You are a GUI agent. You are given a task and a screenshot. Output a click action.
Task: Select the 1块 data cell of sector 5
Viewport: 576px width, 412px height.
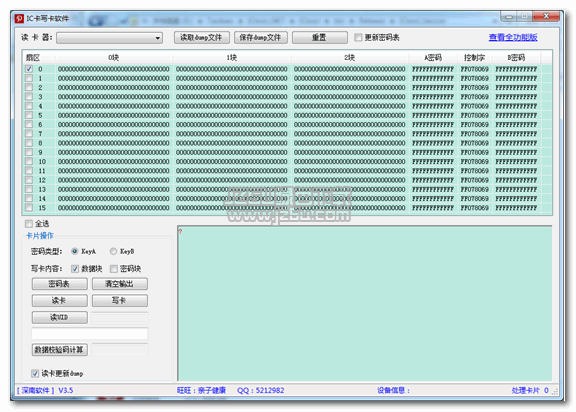click(231, 115)
